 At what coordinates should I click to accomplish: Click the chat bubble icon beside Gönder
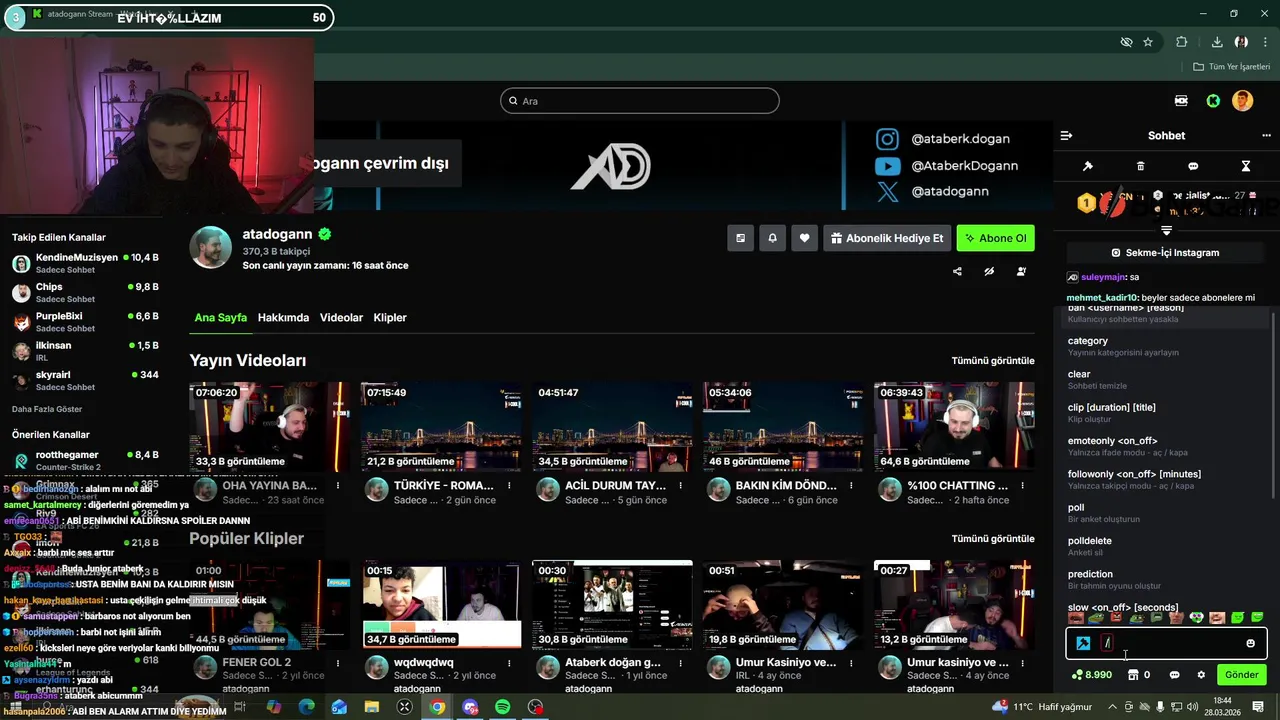tap(1174, 675)
